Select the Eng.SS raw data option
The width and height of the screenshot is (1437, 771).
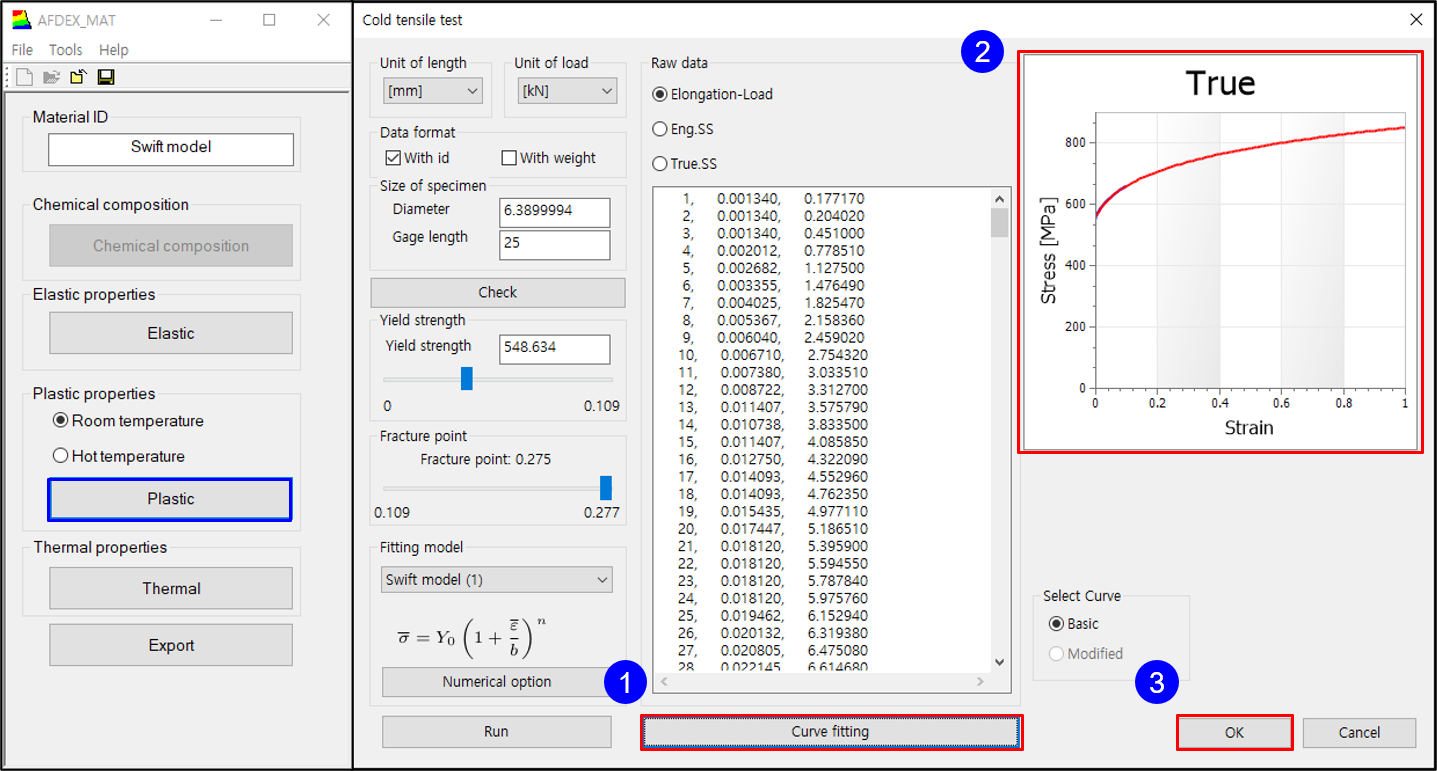pyautogui.click(x=683, y=129)
